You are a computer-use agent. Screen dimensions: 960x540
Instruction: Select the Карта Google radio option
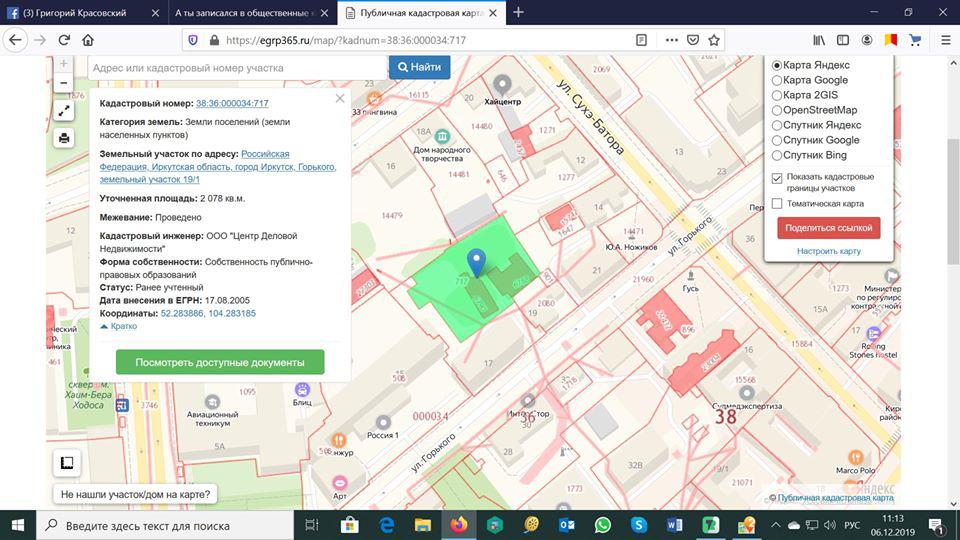777,80
